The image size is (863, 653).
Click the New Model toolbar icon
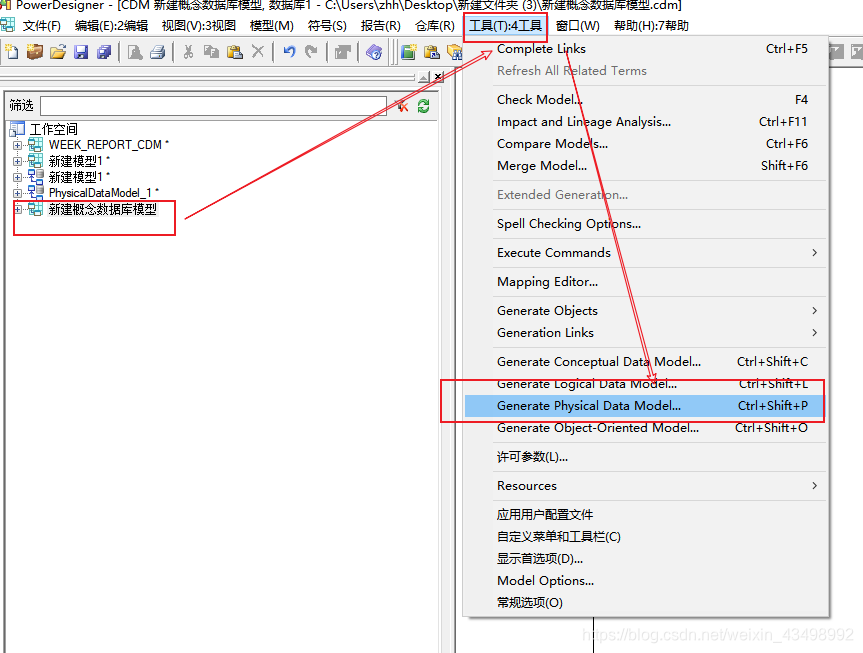pyautogui.click(x=12, y=52)
